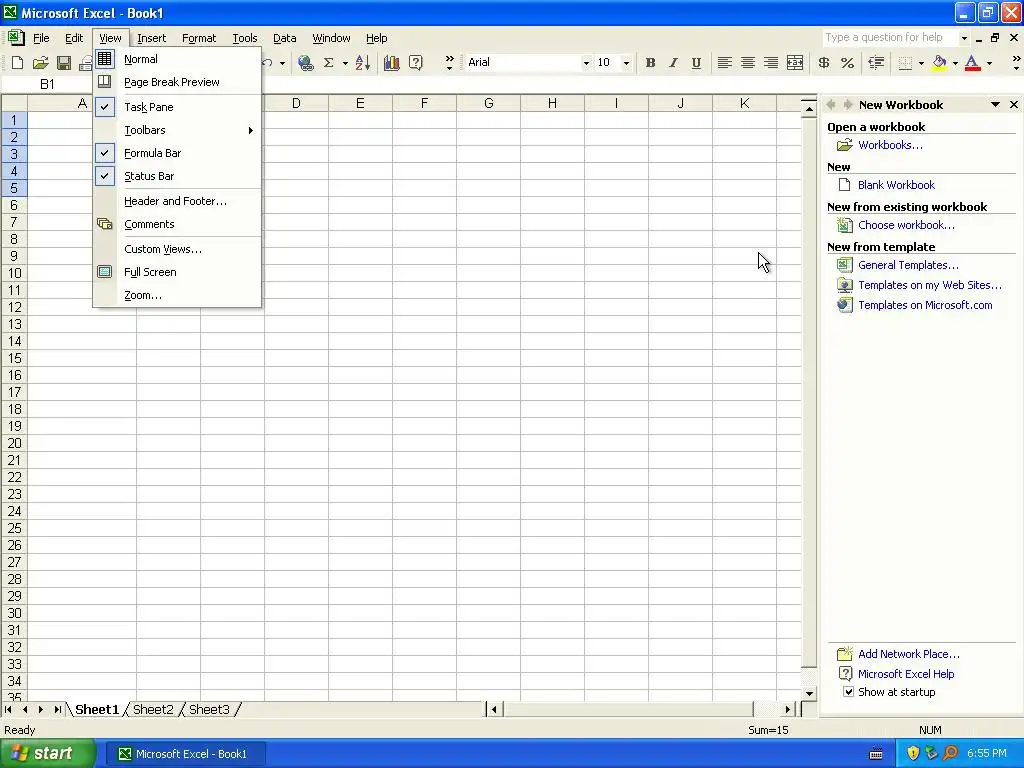Image resolution: width=1024 pixels, height=768 pixels.
Task: Click the Open folder toolbar icon
Action: tap(40, 63)
